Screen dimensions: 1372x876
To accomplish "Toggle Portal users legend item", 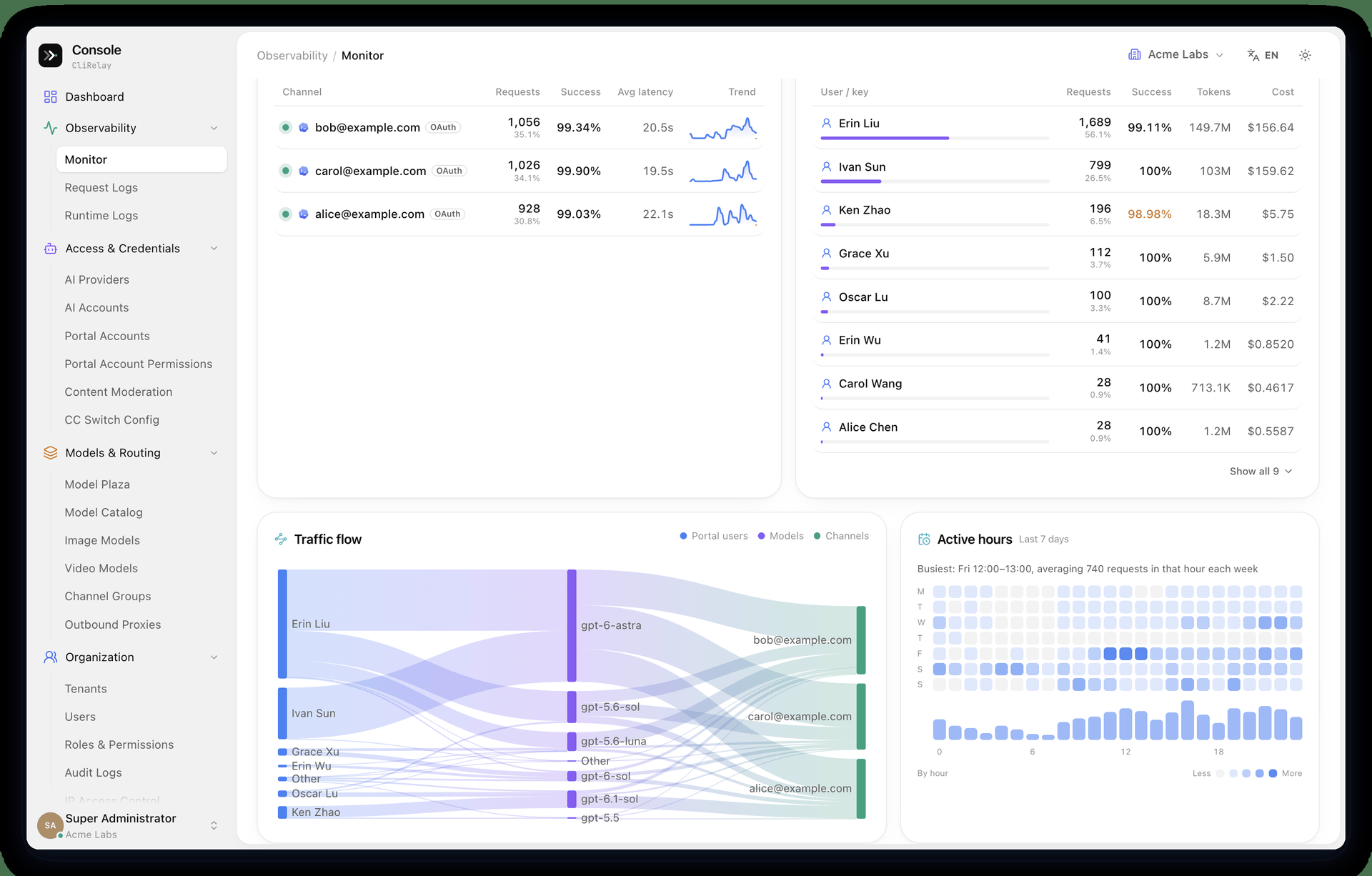I will (713, 536).
